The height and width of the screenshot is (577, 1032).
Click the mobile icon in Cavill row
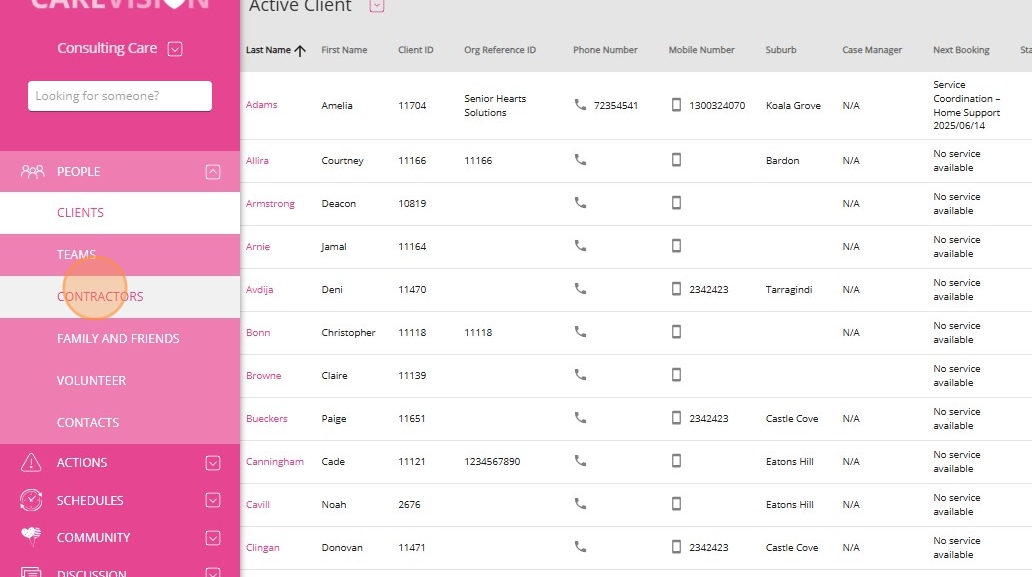tap(676, 503)
